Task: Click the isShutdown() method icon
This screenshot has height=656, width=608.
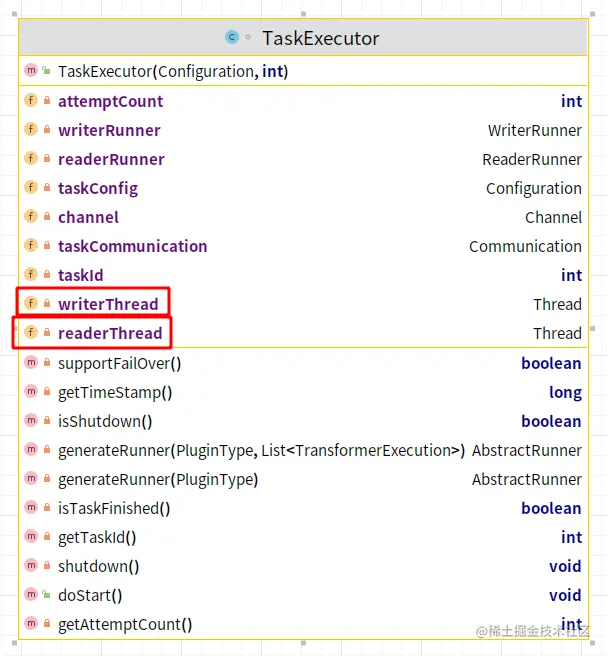Action: (x=31, y=420)
